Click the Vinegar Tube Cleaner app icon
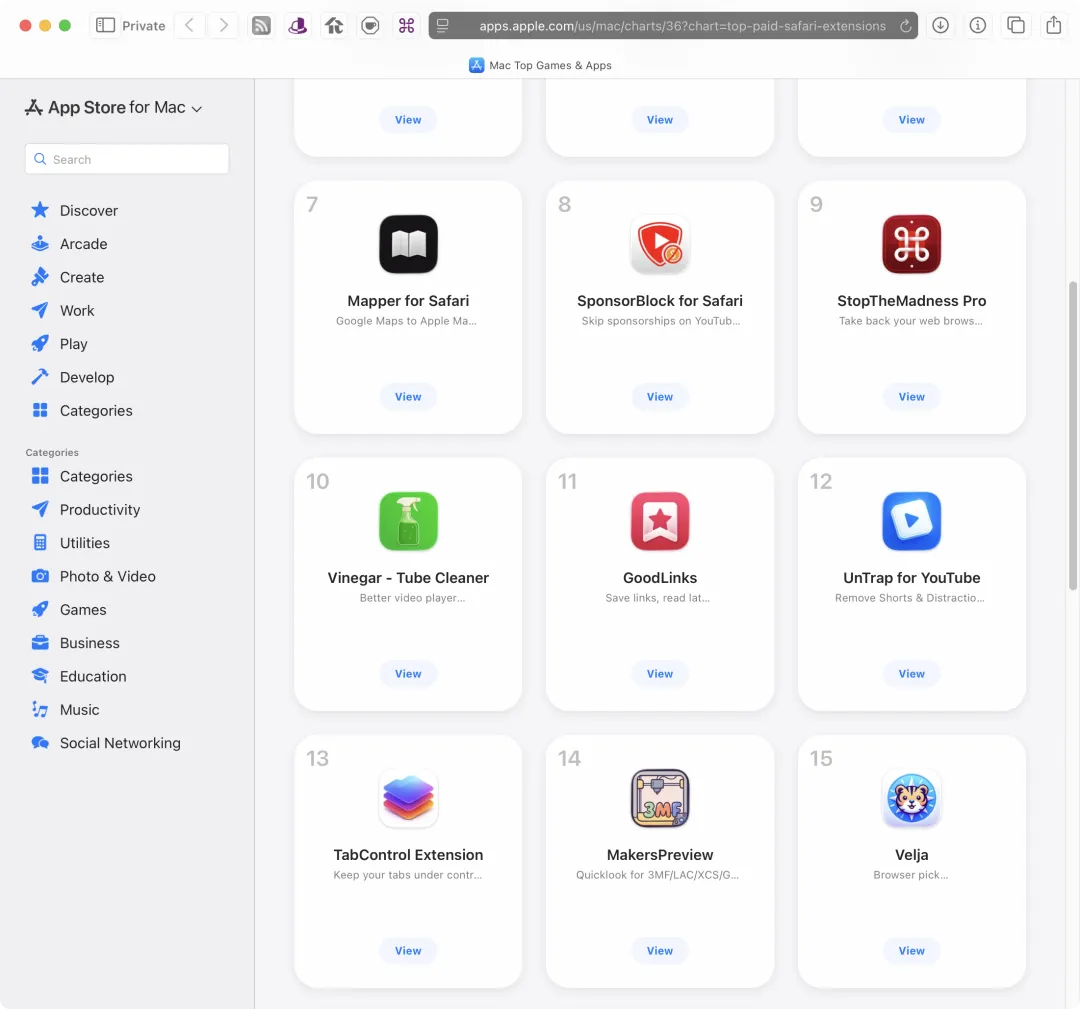 (408, 521)
